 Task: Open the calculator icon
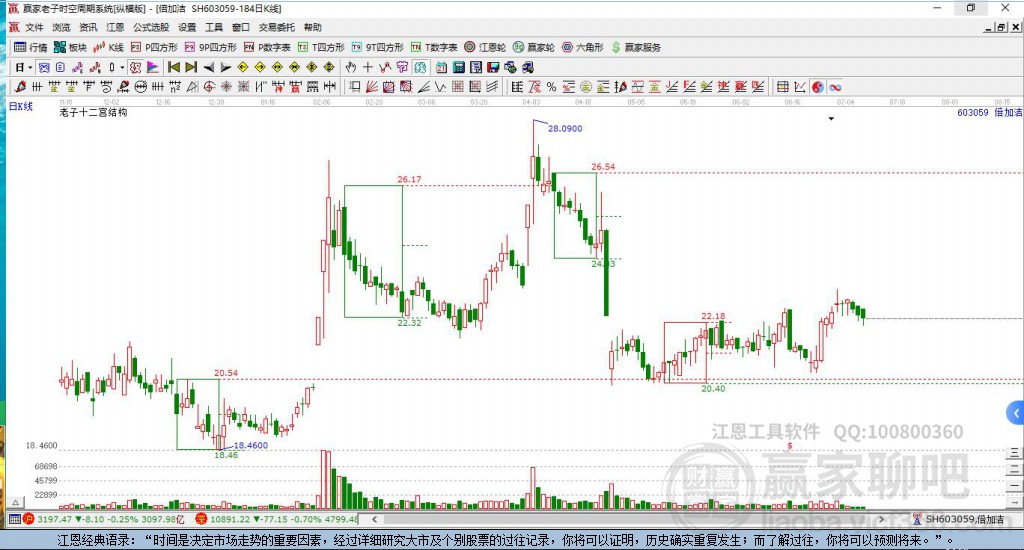point(458,67)
